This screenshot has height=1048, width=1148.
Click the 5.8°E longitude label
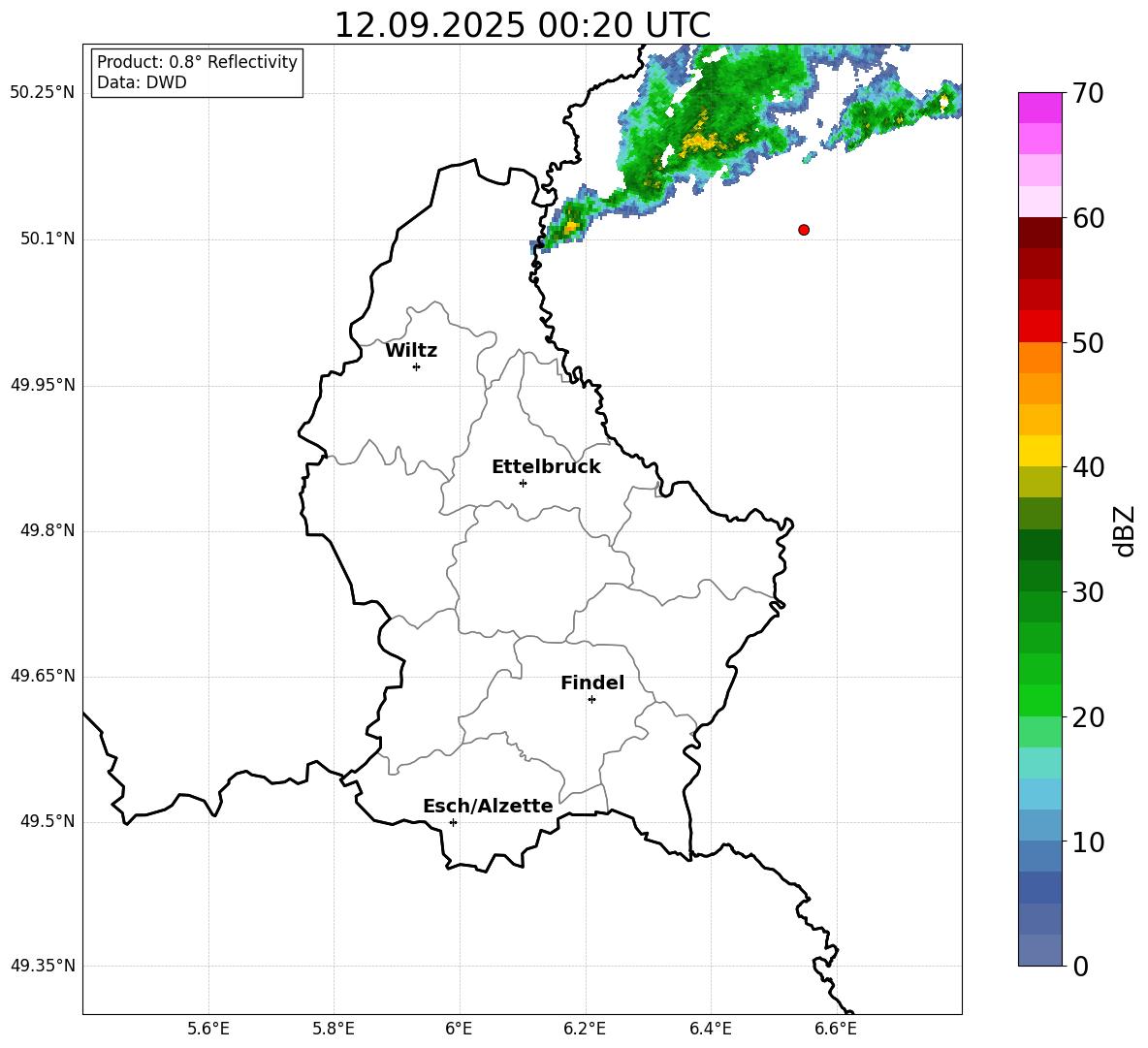click(x=334, y=1029)
